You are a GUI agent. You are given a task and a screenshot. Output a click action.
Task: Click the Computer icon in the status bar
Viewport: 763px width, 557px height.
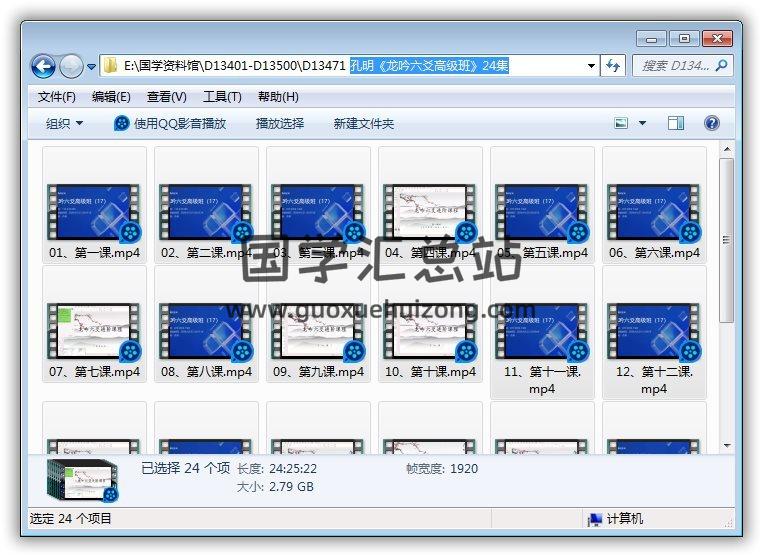tap(594, 519)
